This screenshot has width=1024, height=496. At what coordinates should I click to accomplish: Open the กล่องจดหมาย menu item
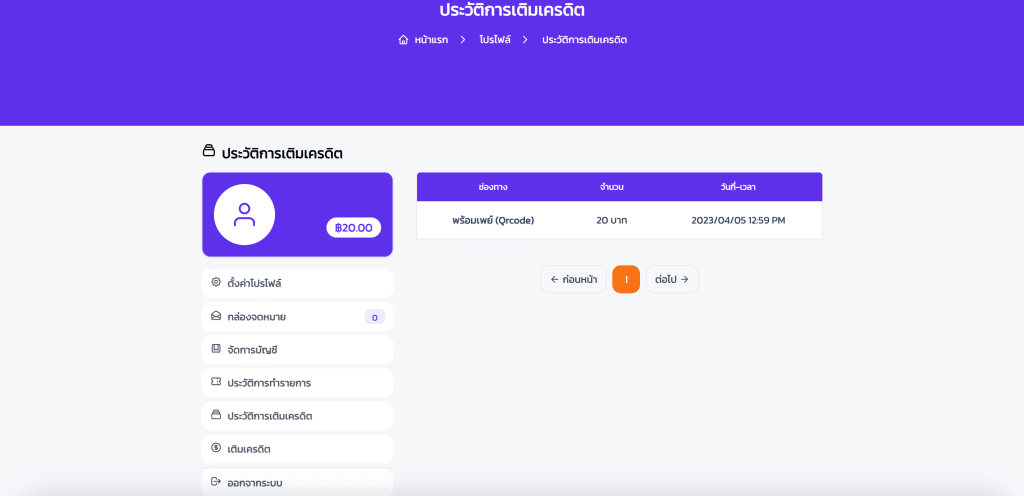point(298,317)
